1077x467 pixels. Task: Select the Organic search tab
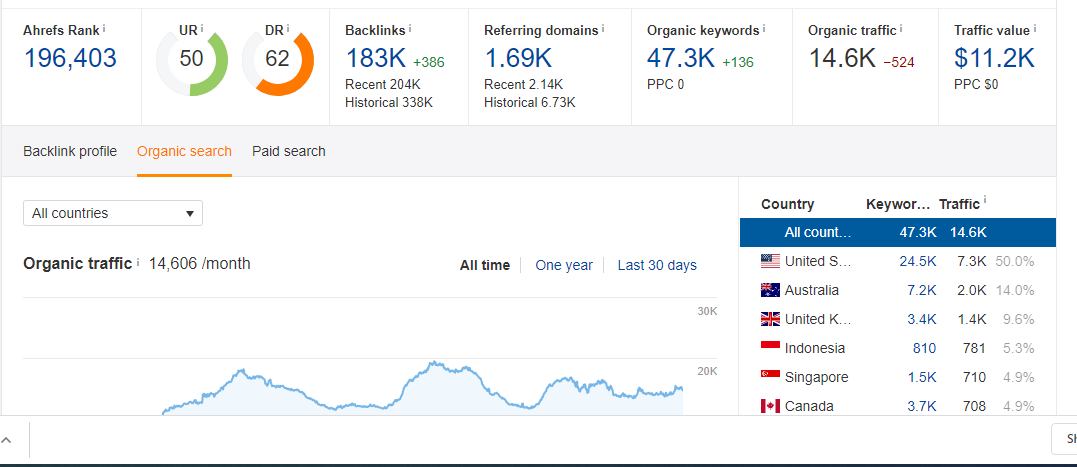click(184, 151)
